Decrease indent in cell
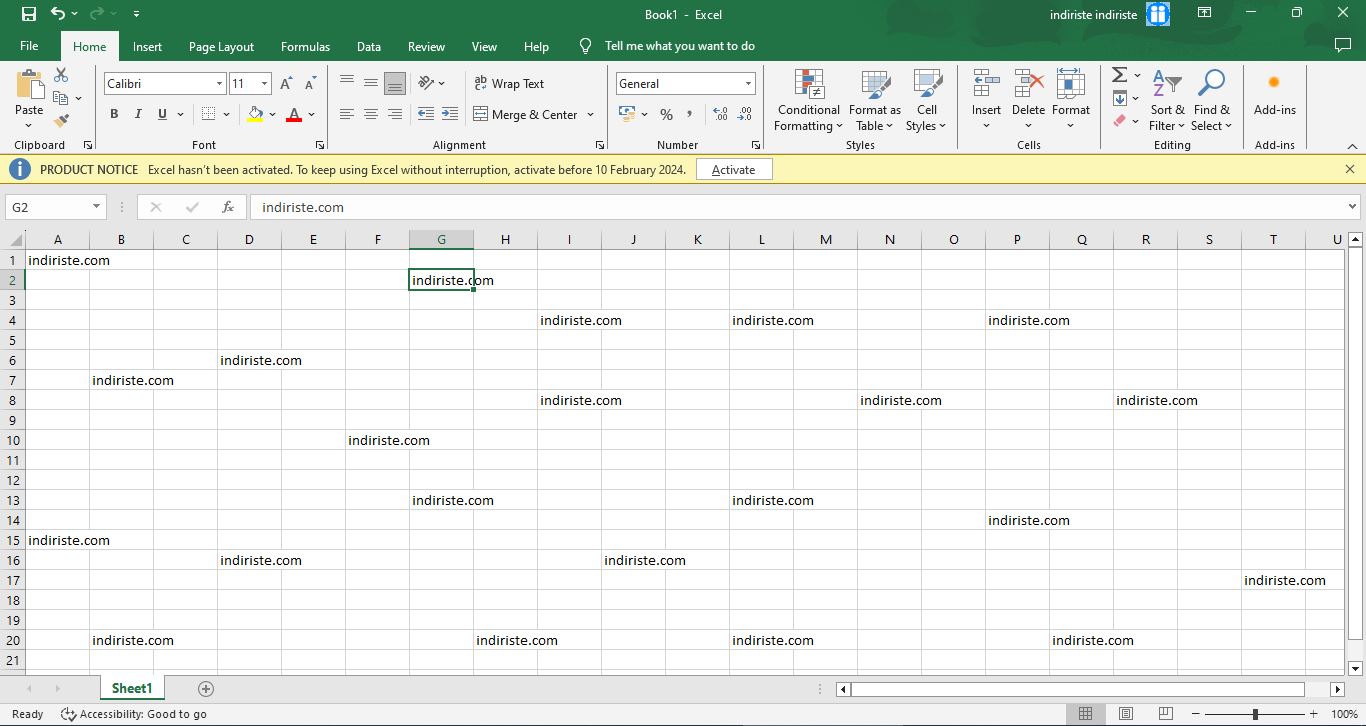The height and width of the screenshot is (726, 1366). click(x=426, y=114)
